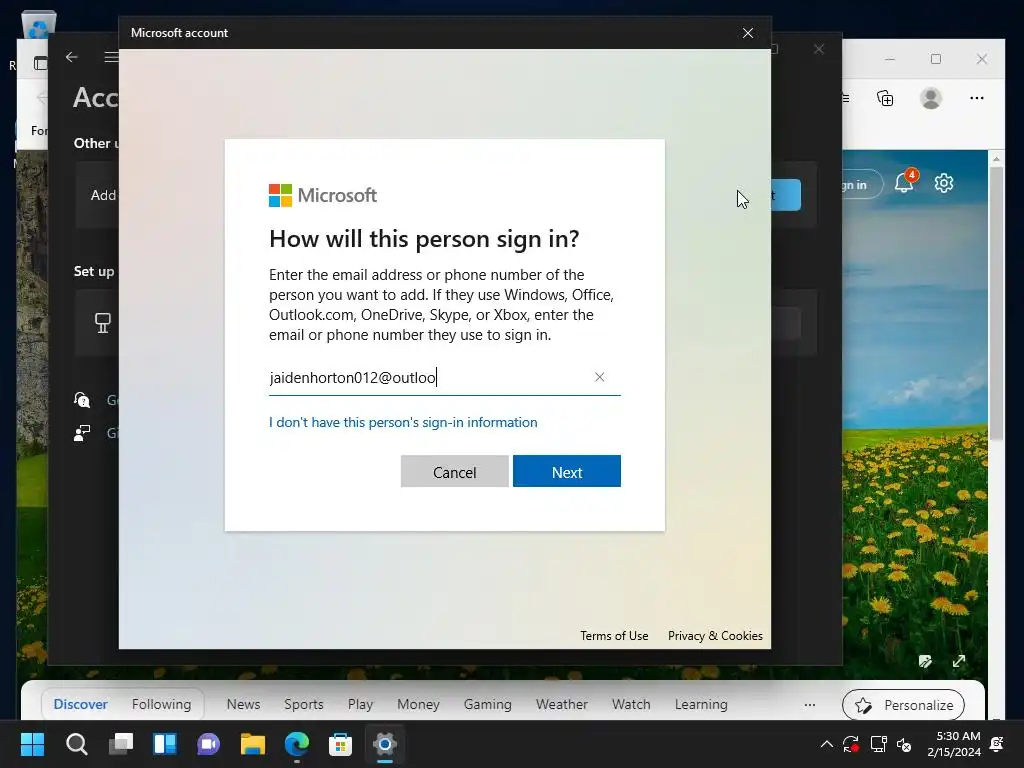Cancel the add person dialog

pos(455,472)
